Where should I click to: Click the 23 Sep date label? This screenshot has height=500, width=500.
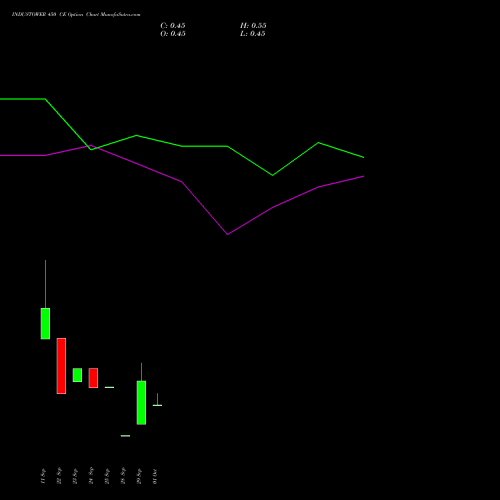pos(75,476)
